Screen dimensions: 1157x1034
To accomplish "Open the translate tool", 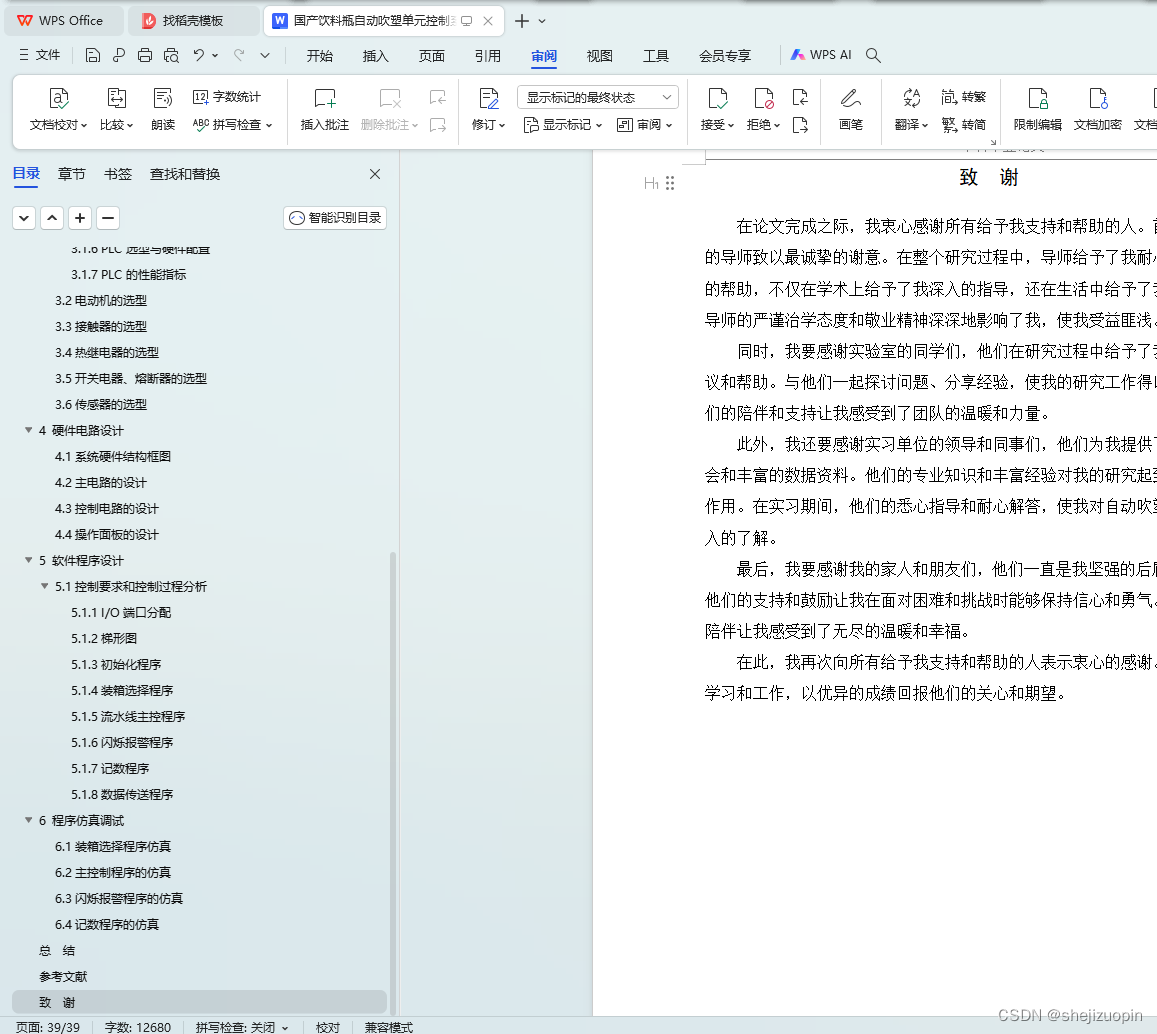I will point(911,109).
